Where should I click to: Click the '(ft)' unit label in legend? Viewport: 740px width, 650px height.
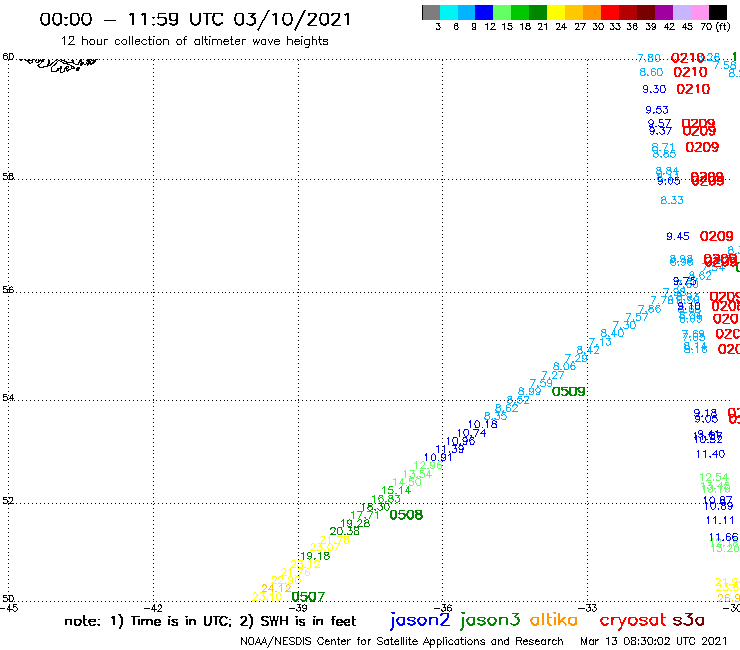(x=723, y=27)
